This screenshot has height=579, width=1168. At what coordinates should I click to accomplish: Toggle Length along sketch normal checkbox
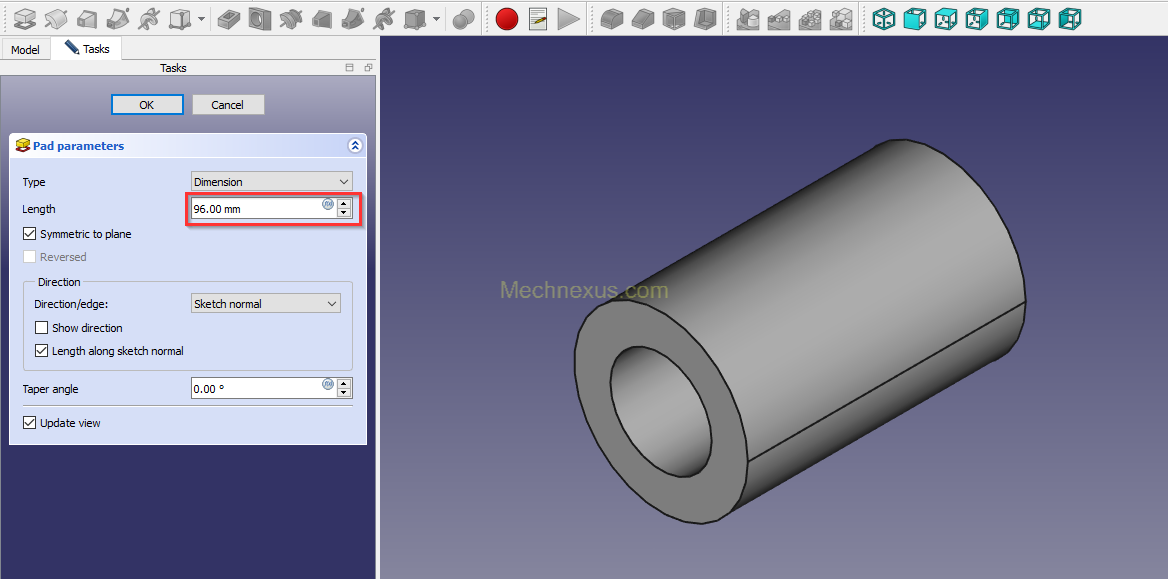tap(42, 351)
